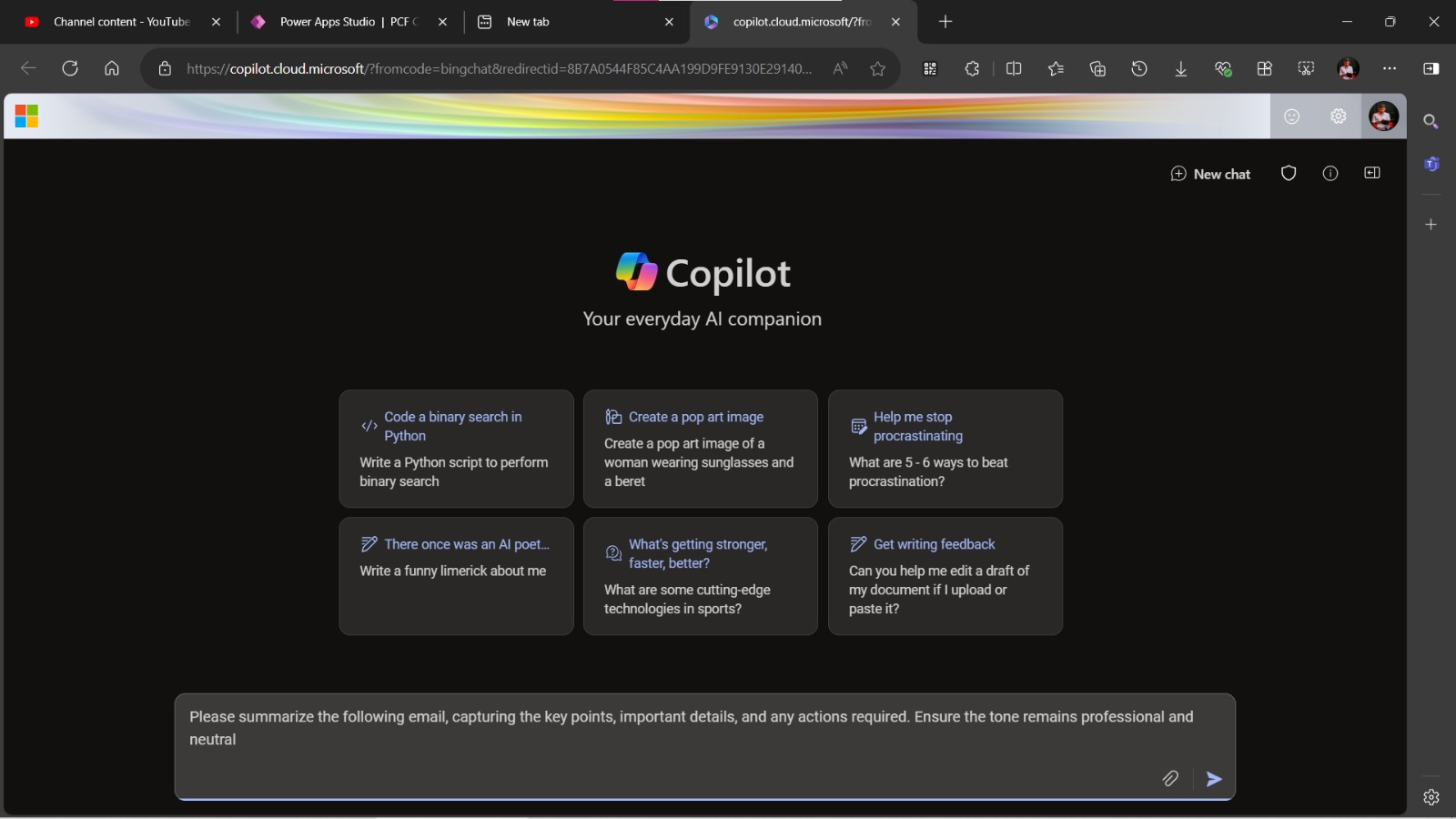The image size is (1456, 819).
Task: Toggle read aloud icon in address bar
Action: pyautogui.click(x=840, y=68)
